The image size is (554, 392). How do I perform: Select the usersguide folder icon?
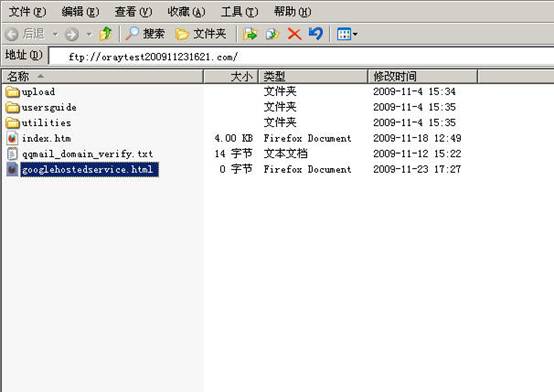(x=13, y=107)
